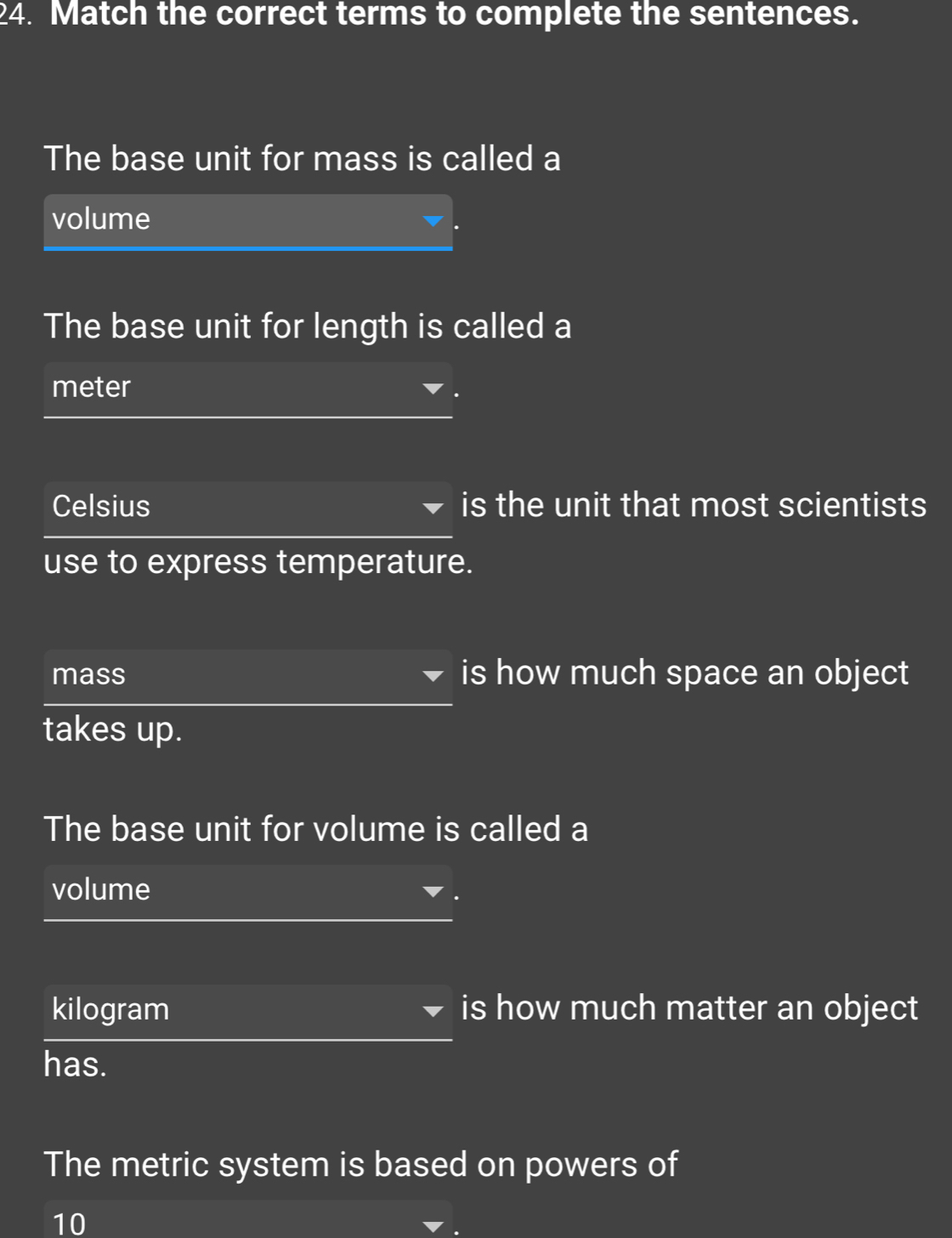Click the dropdown arrow beside kilogram
This screenshot has width=952, height=1238.
433,1011
